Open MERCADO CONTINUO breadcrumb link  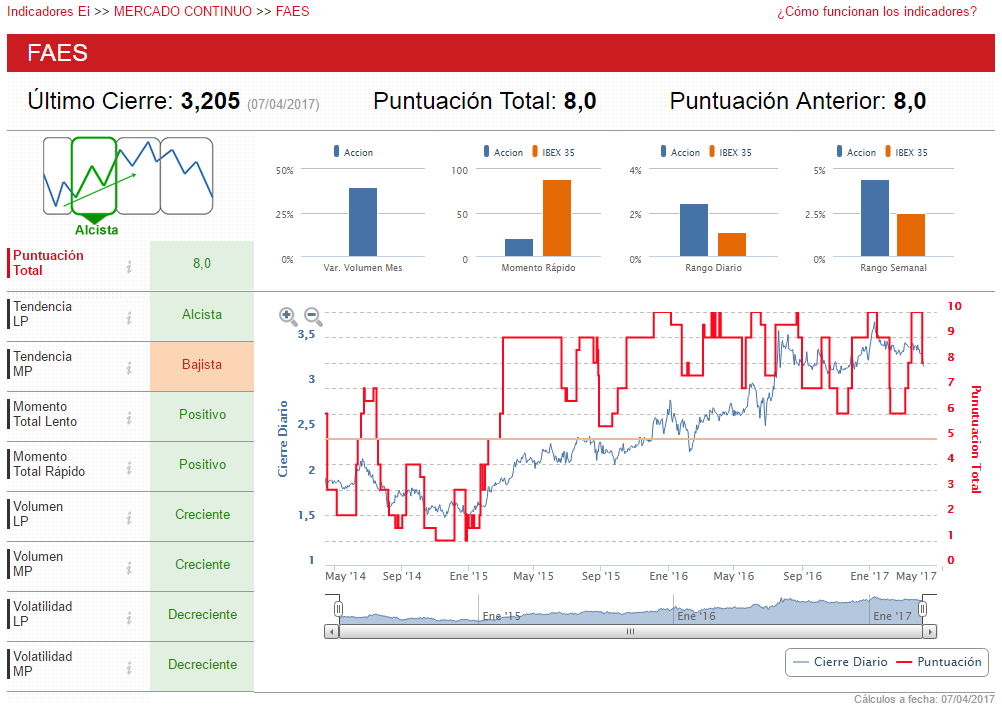point(183,11)
